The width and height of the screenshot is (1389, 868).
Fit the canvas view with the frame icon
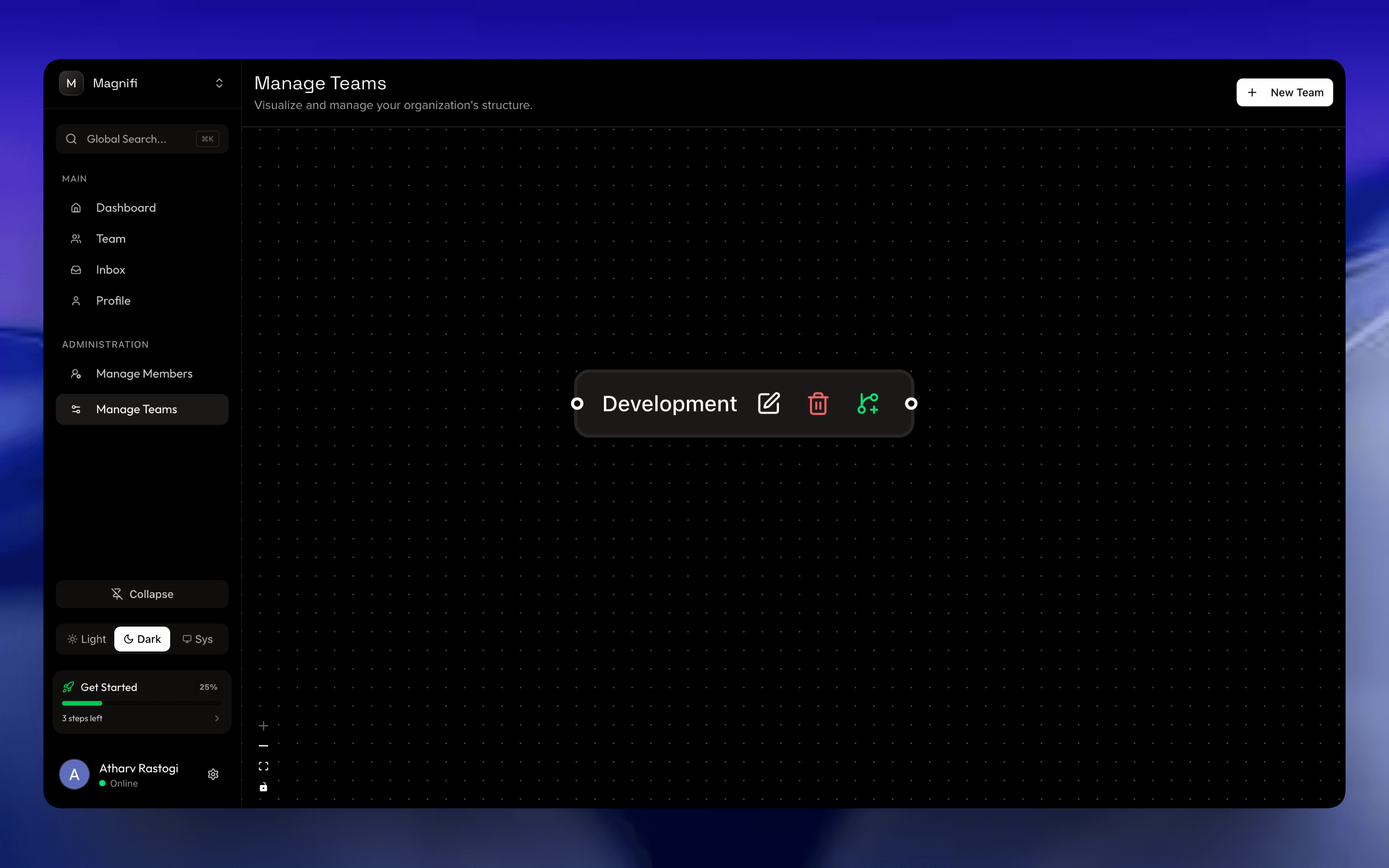coord(263,766)
